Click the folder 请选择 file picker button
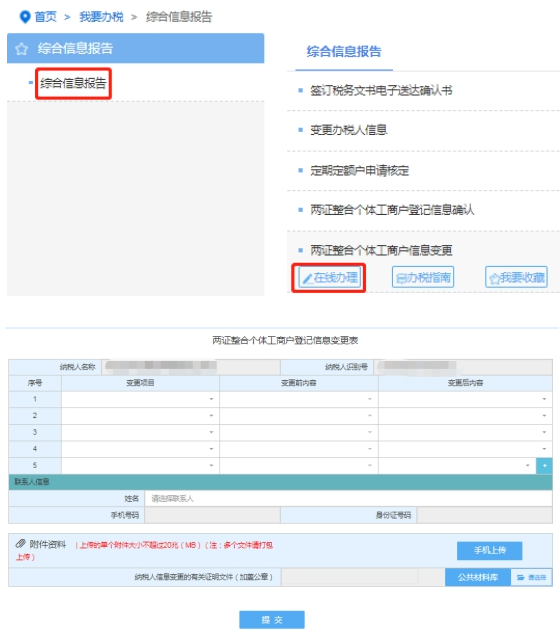The image size is (560, 637). (x=531, y=577)
